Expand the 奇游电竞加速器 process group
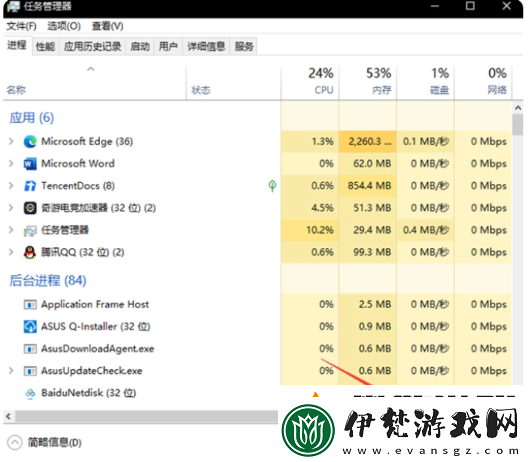The image size is (528, 462). pos(11,208)
